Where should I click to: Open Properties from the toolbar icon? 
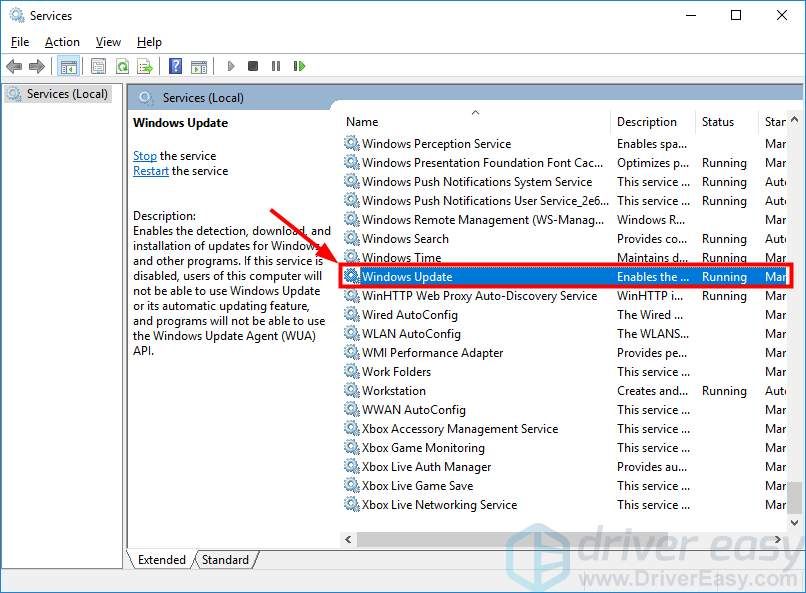point(98,66)
